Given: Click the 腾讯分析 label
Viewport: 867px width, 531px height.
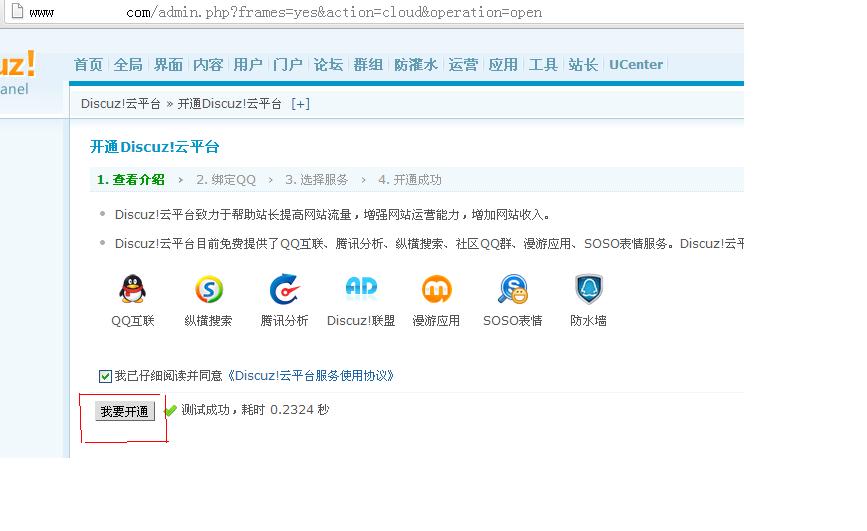Looking at the screenshot, I should (284, 321).
